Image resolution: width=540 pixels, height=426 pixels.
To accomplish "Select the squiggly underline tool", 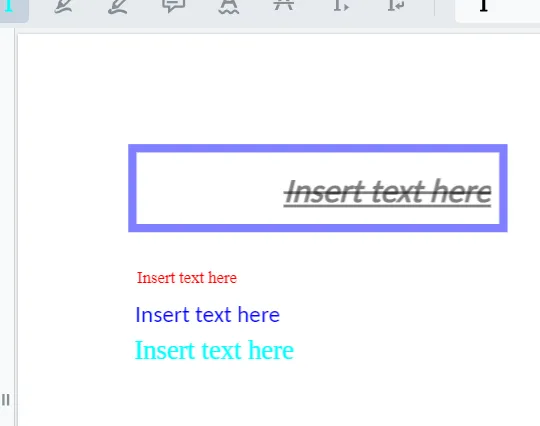I will click(x=229, y=6).
